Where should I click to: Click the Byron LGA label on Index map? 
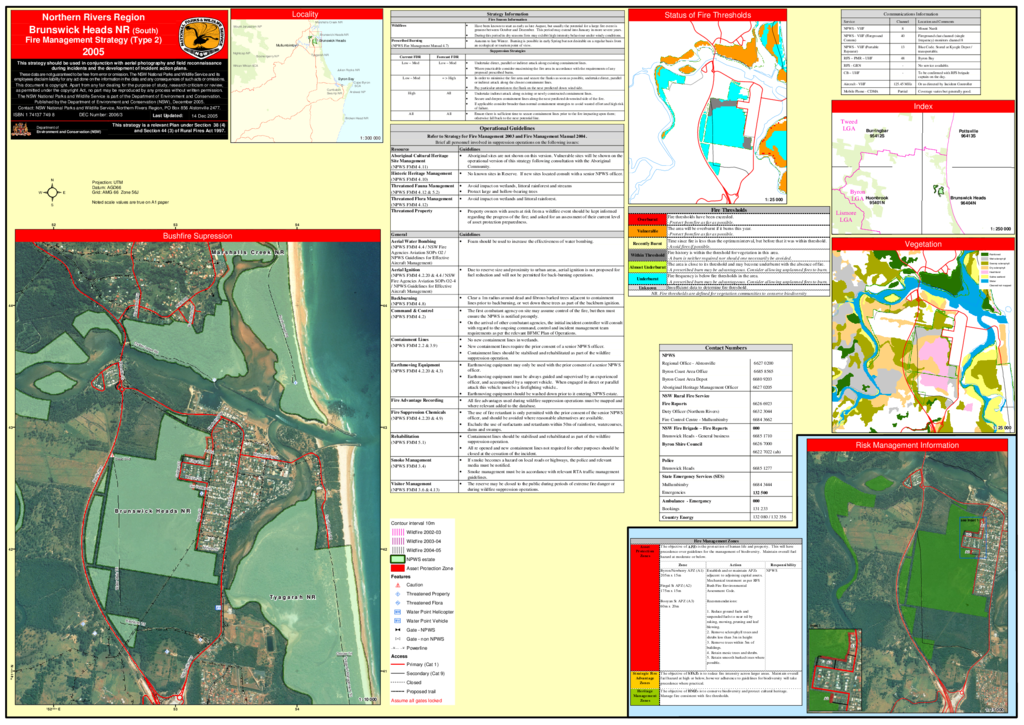(857, 195)
